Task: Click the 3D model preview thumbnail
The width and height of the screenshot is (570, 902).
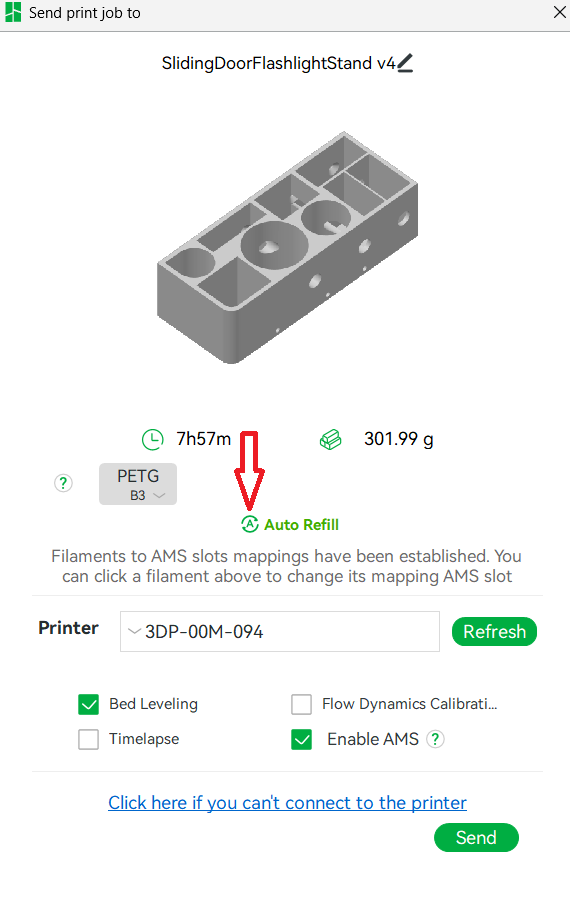Action: (x=287, y=247)
